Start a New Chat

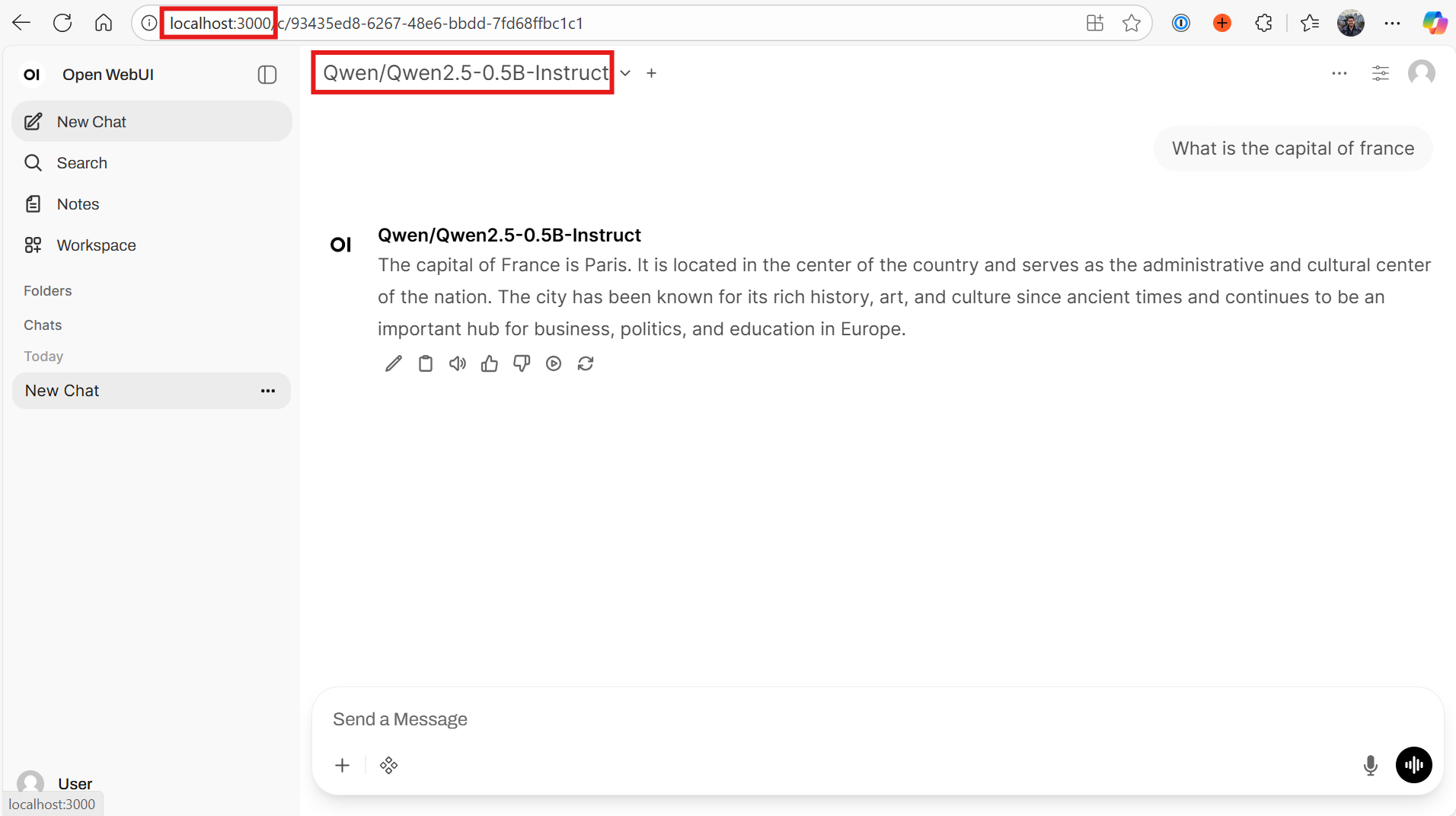pos(90,121)
